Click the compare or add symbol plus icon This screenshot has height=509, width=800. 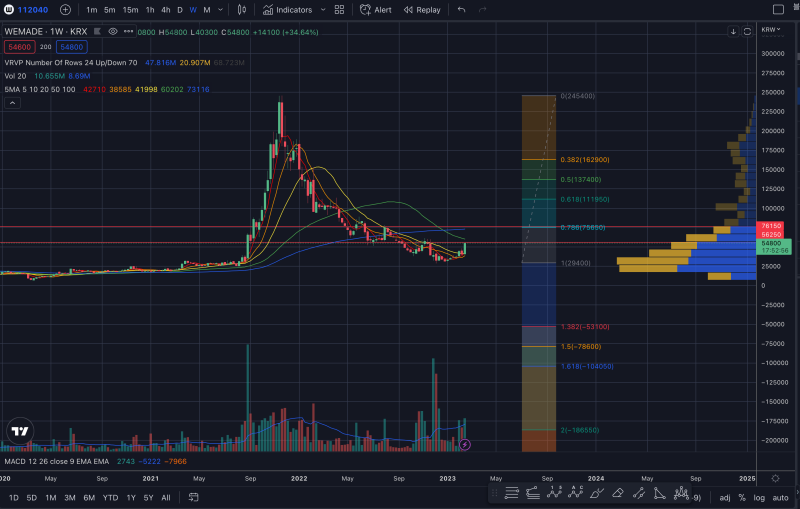point(65,10)
